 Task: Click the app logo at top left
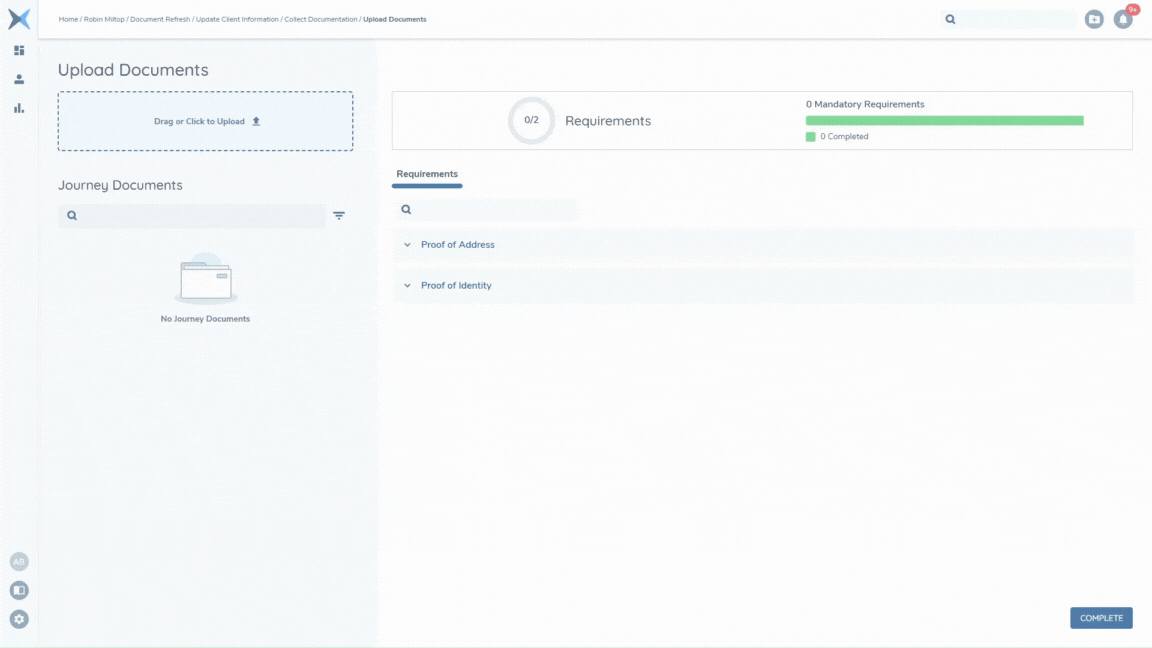(19, 19)
